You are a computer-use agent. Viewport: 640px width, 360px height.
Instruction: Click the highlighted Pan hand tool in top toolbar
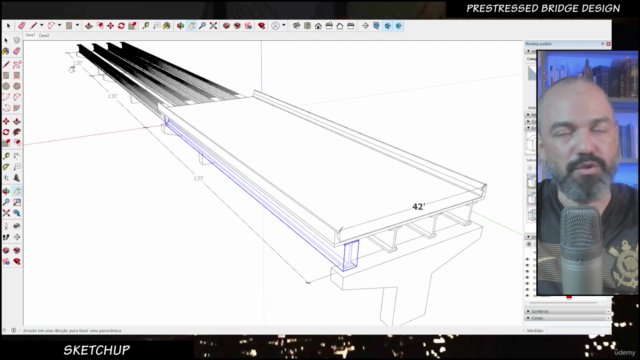tap(191, 26)
